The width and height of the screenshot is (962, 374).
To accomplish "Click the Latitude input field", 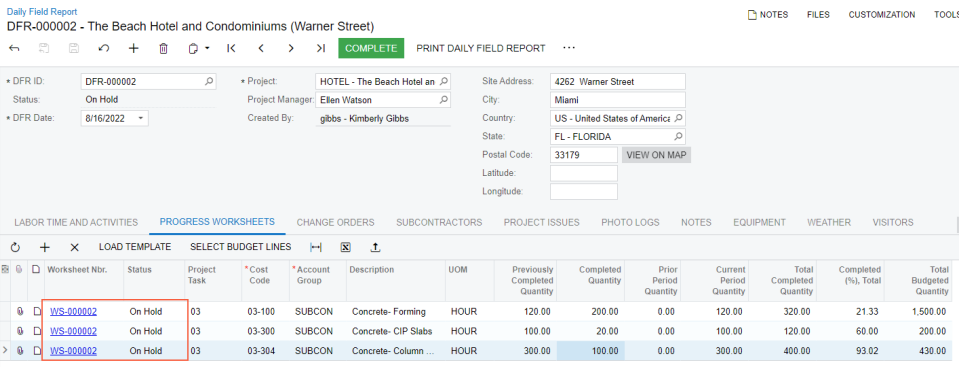I will coord(583,174).
